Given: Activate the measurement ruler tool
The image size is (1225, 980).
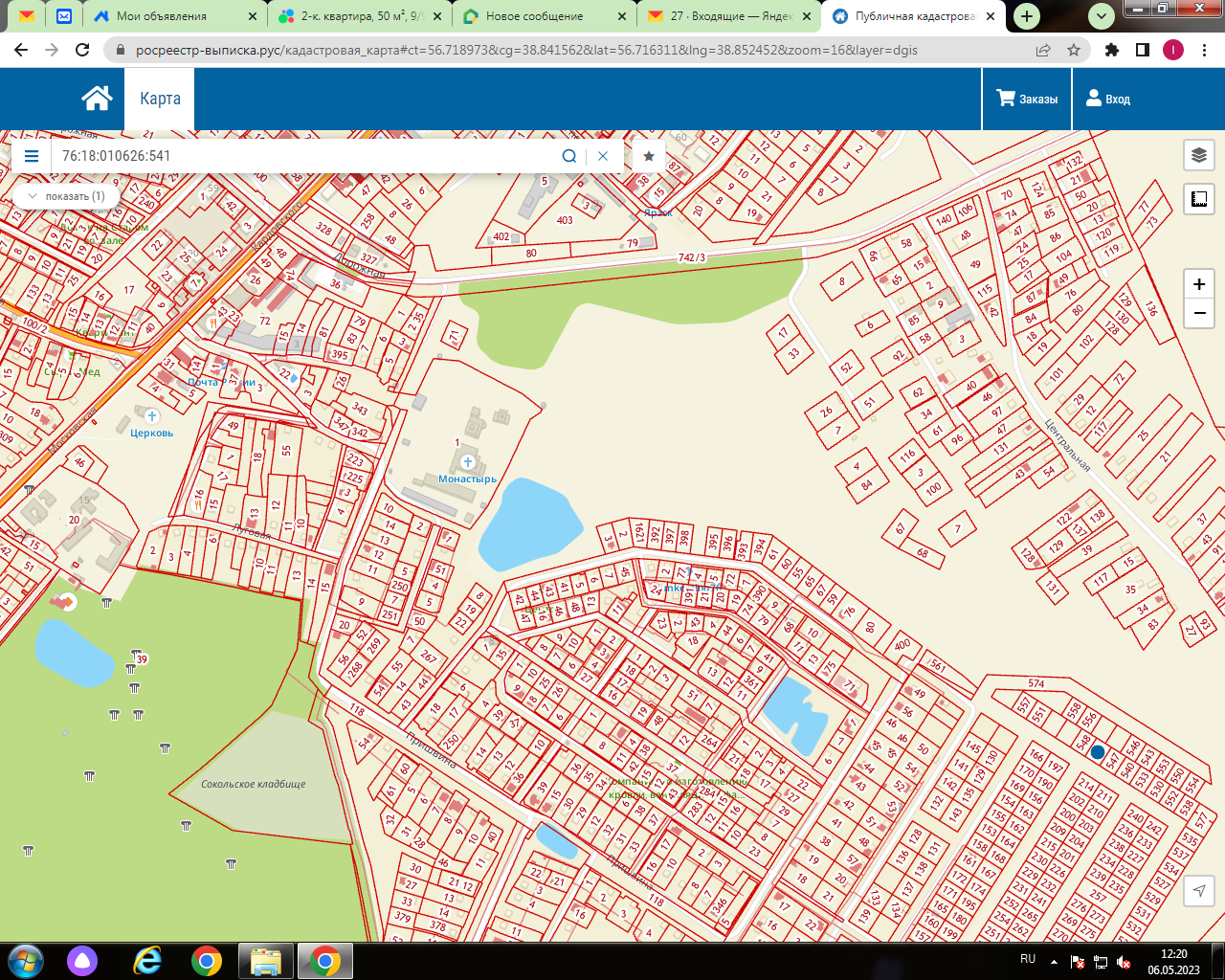Looking at the screenshot, I should click(x=1198, y=199).
